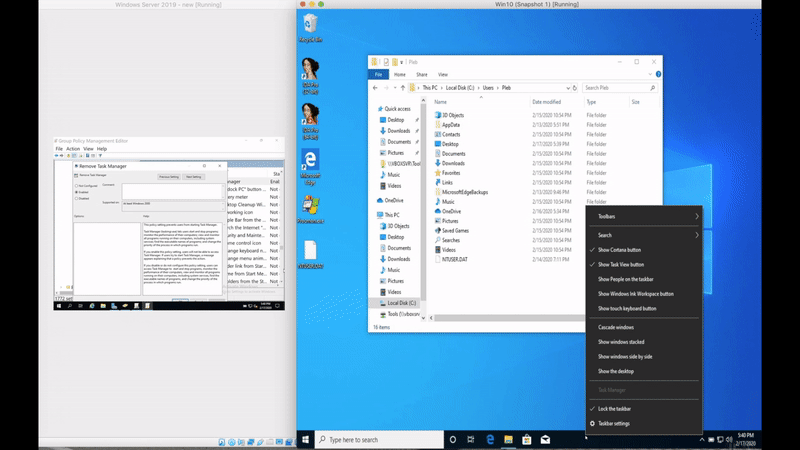
Task: Click the blue Help icon in File Explorer
Action: 658,74
